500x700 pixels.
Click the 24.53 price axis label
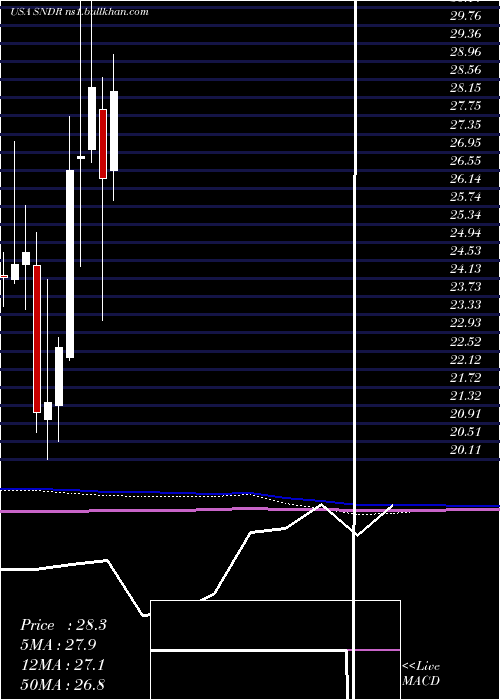coord(466,251)
